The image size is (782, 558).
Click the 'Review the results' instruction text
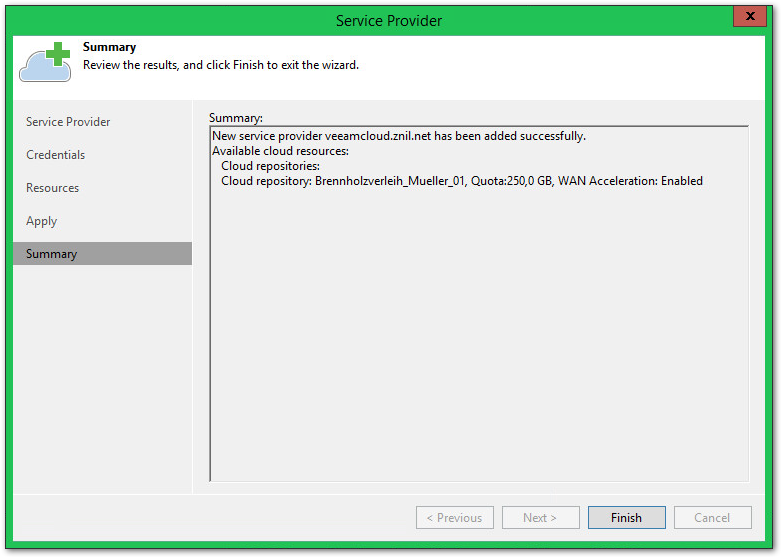pyautogui.click(x=220, y=65)
